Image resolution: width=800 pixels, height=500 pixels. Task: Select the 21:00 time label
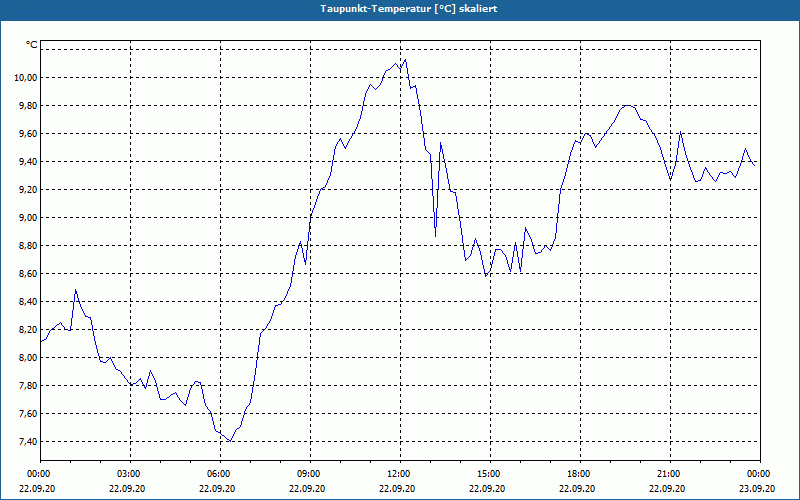click(668, 474)
